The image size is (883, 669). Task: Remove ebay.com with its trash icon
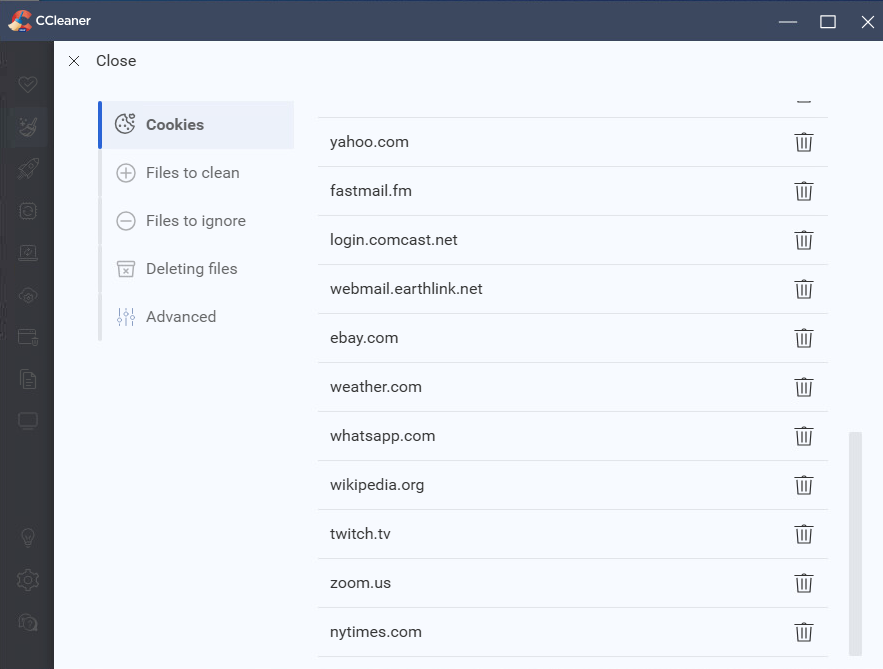pos(803,338)
